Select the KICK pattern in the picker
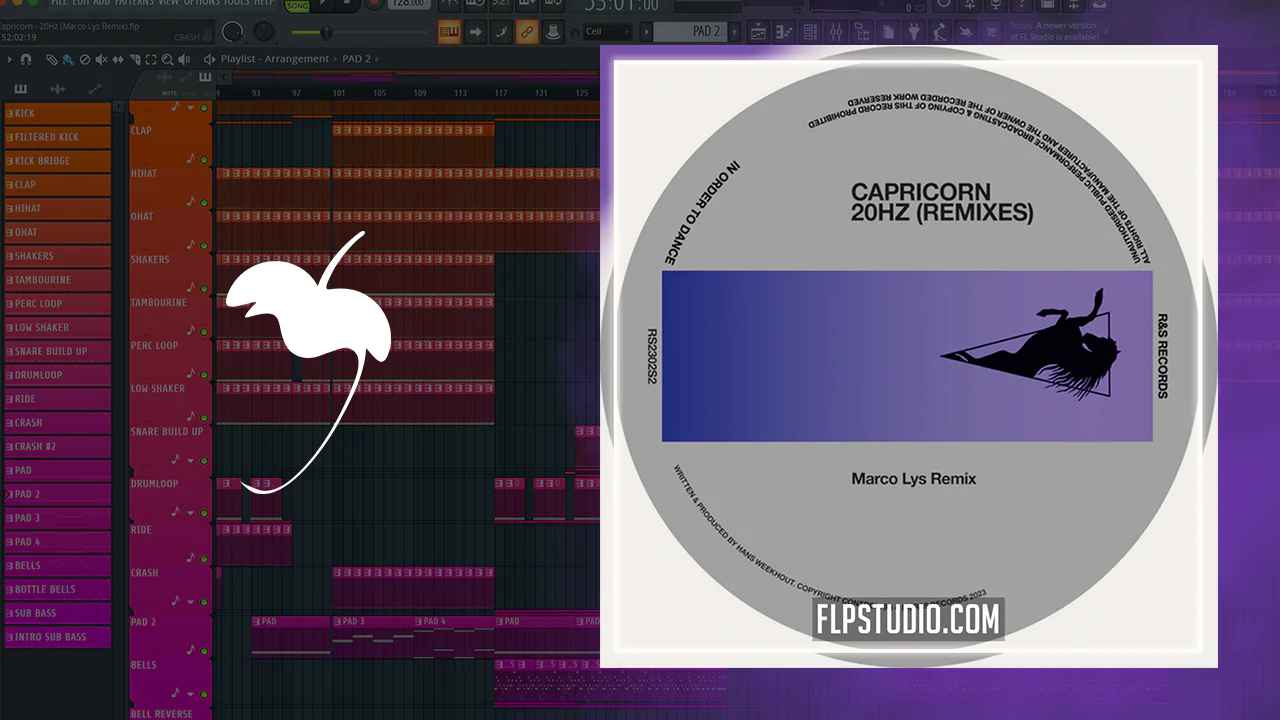Viewport: 1280px width, 720px height. pyautogui.click(x=58, y=113)
